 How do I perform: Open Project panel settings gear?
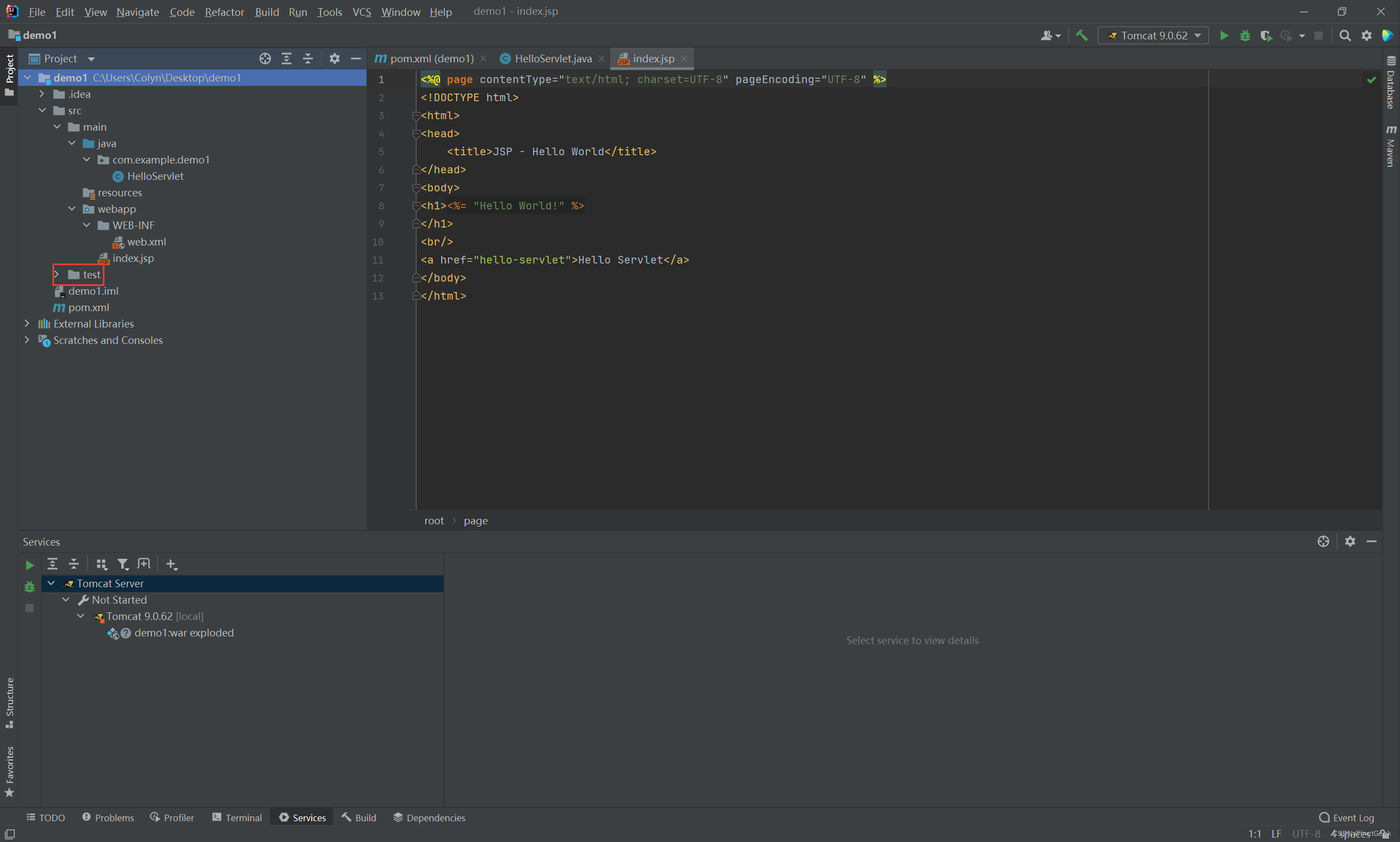(334, 59)
